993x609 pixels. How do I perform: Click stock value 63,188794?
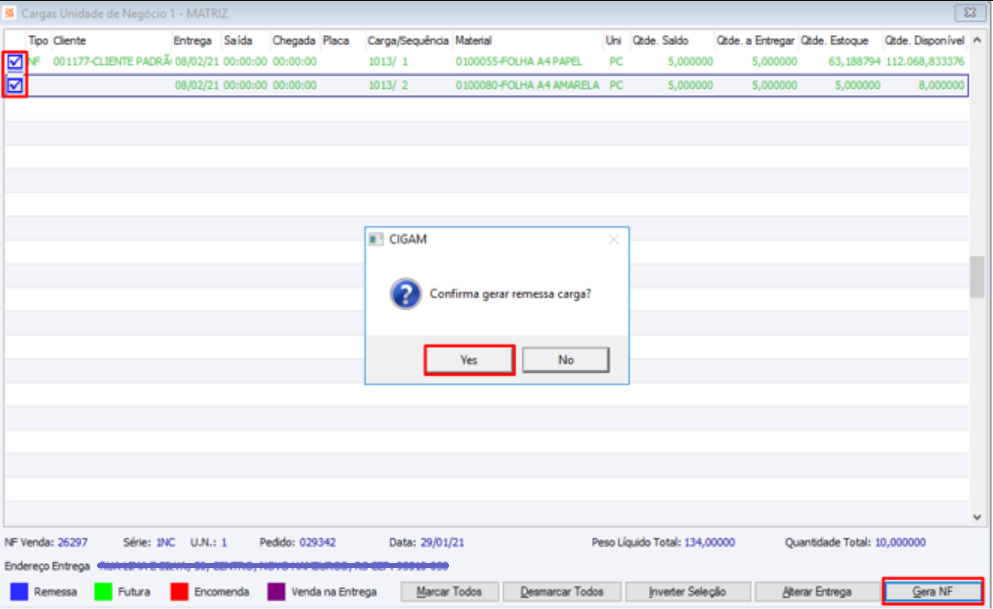pyautogui.click(x=854, y=61)
